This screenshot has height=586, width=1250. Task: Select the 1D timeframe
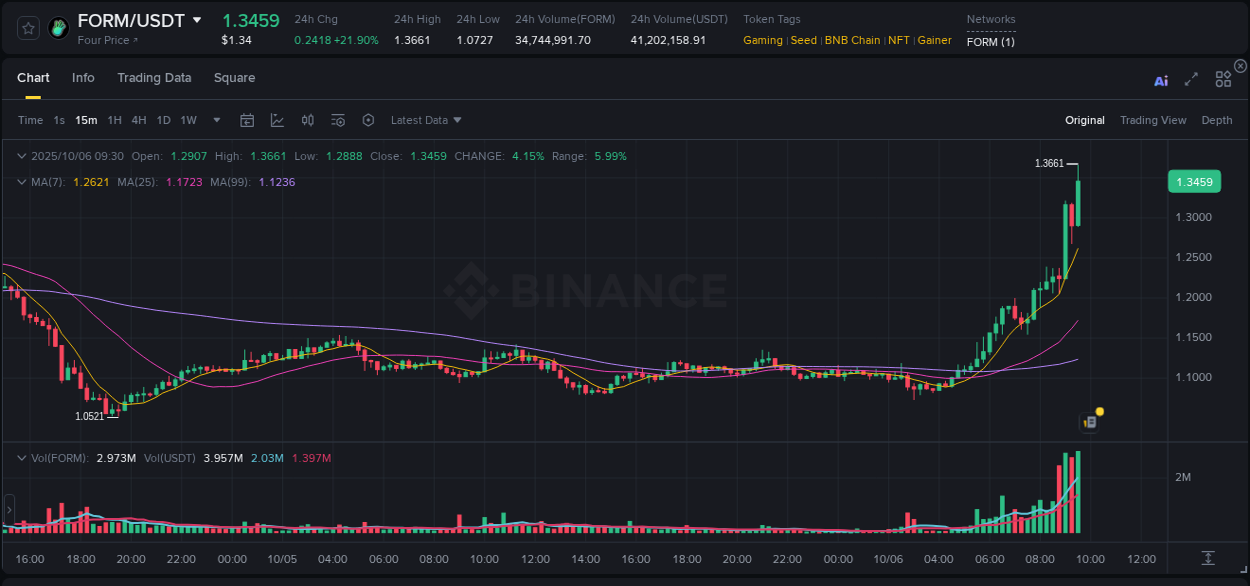(163, 120)
